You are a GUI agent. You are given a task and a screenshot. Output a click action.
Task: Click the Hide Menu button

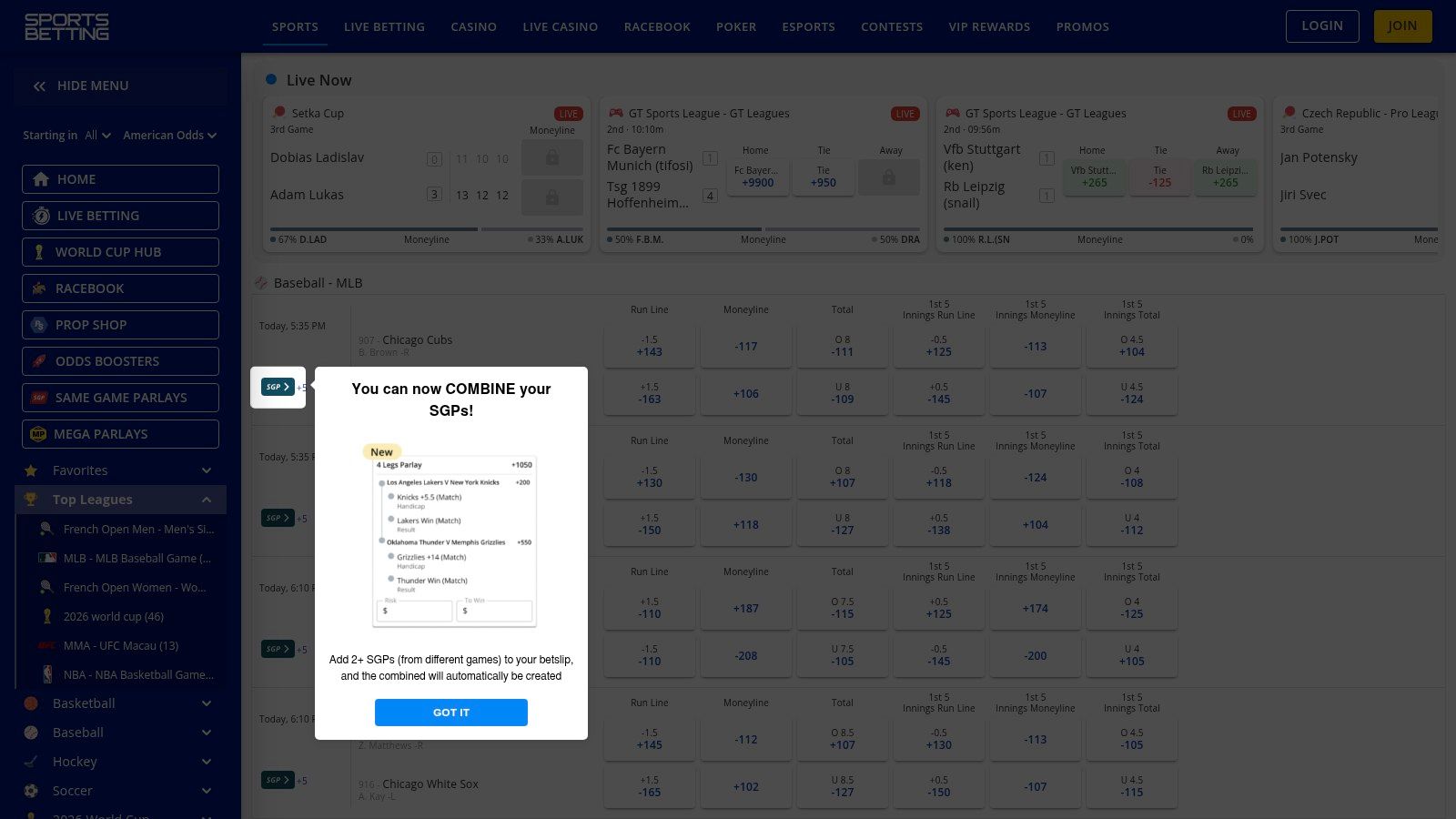120,86
